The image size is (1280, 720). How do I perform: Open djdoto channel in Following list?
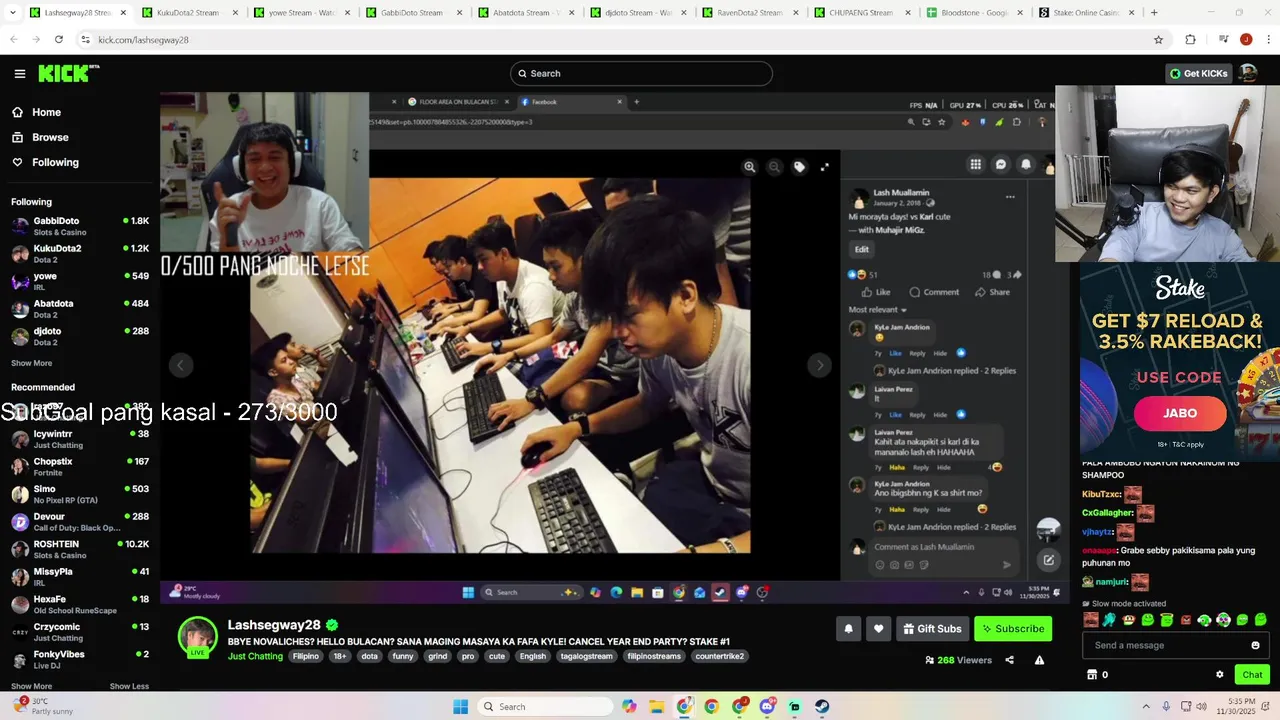pos(80,336)
